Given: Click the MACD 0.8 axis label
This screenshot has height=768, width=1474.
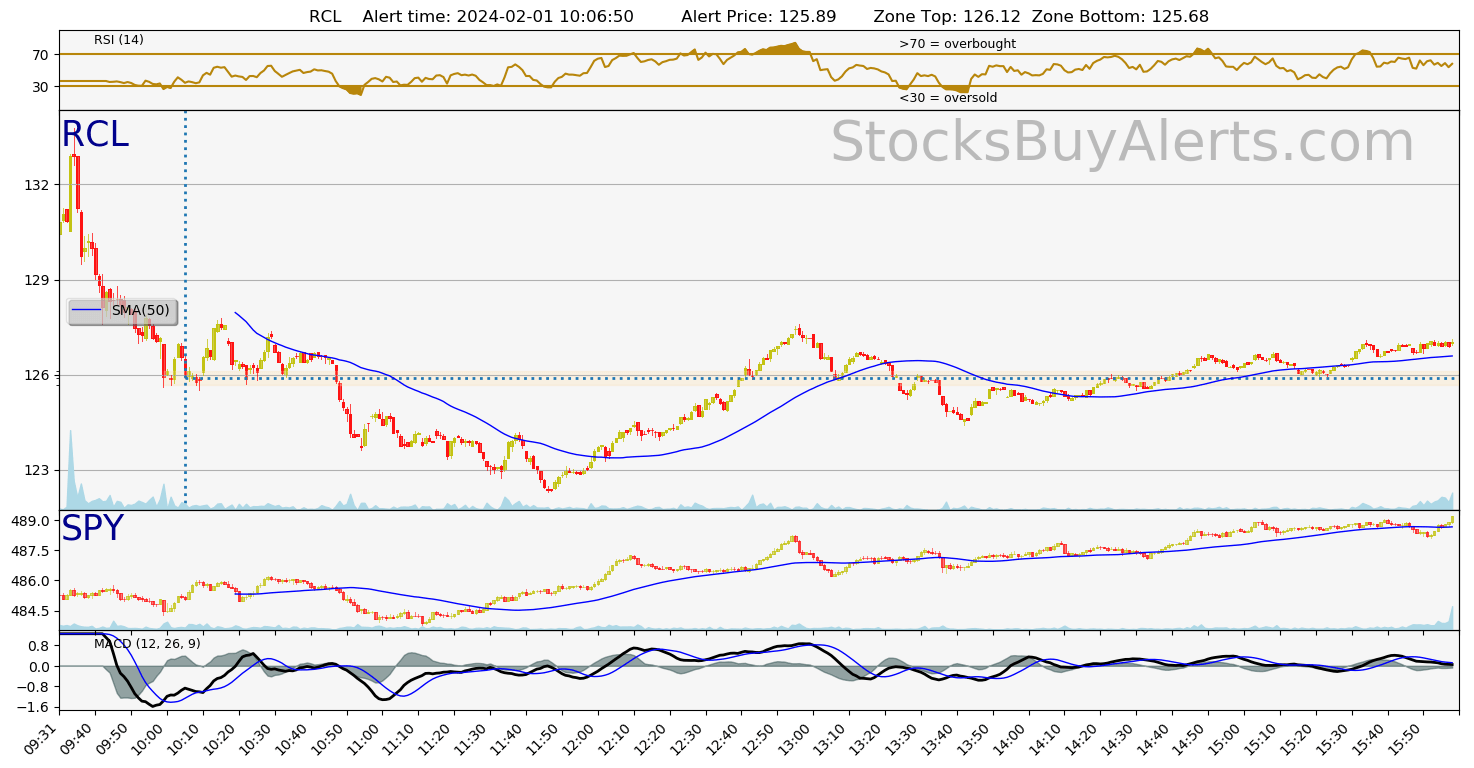Looking at the screenshot, I should pos(38,646).
